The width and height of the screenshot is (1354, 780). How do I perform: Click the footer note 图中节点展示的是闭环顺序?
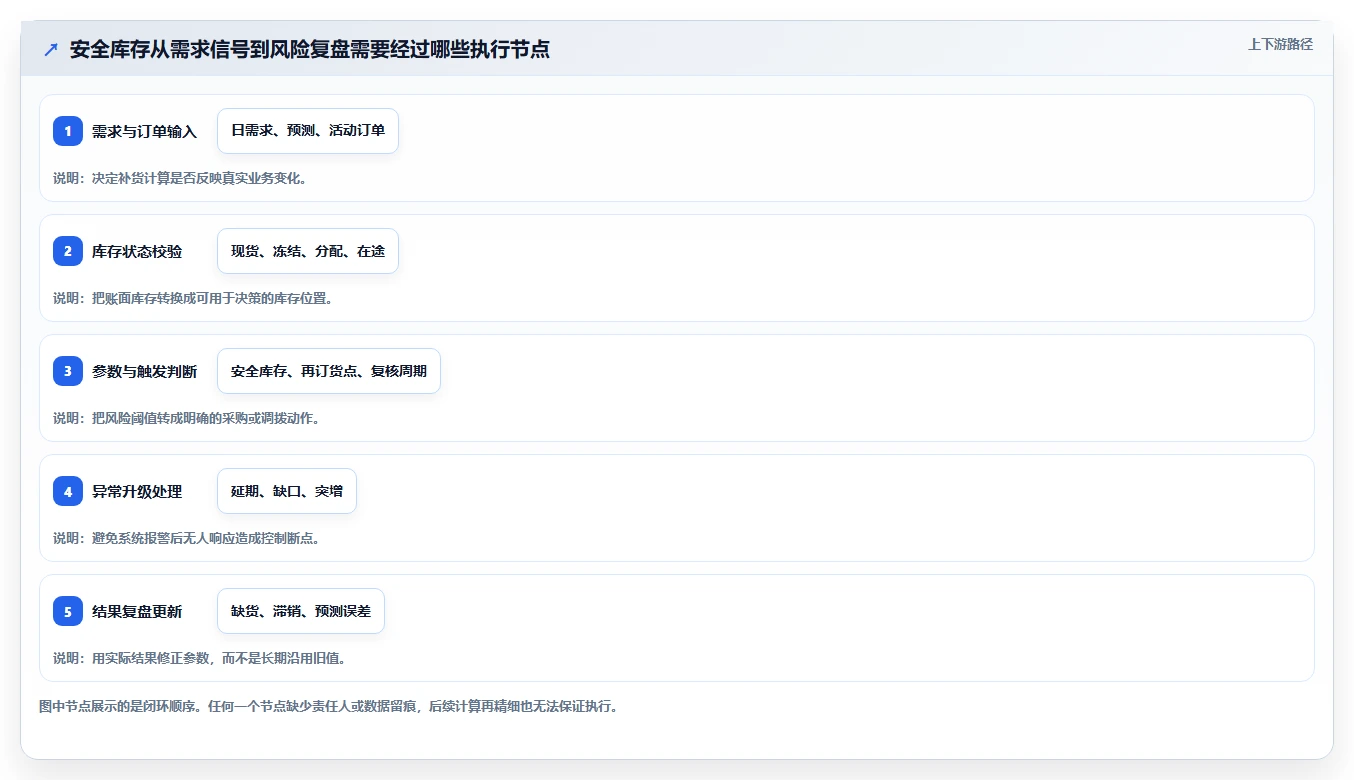(x=328, y=706)
